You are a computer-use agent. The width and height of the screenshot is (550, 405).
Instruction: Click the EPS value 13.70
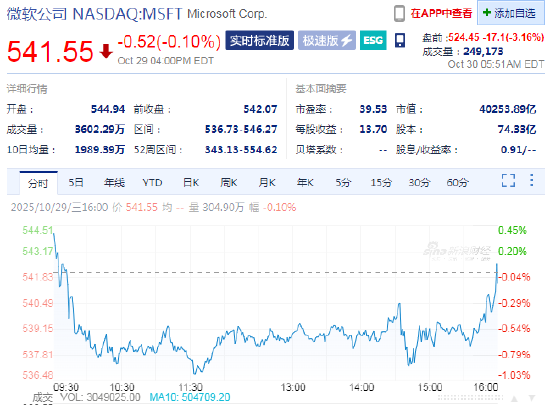click(x=373, y=129)
